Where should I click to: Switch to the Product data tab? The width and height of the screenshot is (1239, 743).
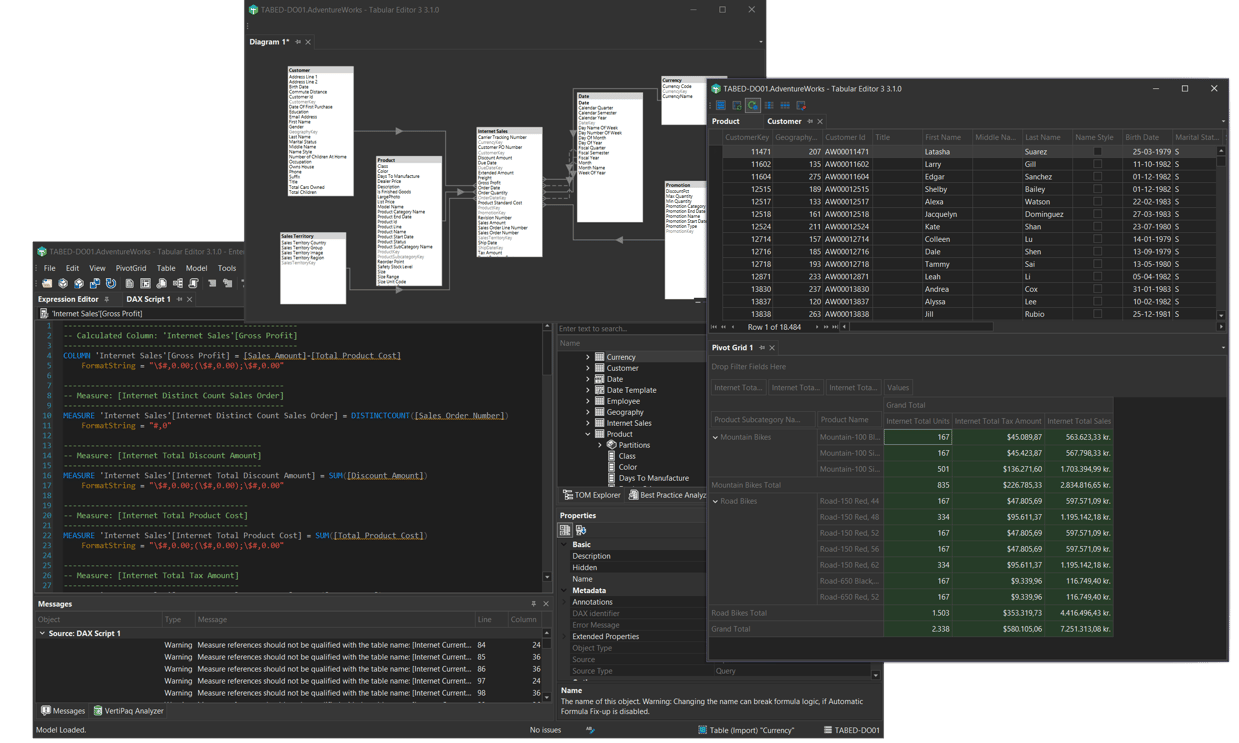point(725,121)
